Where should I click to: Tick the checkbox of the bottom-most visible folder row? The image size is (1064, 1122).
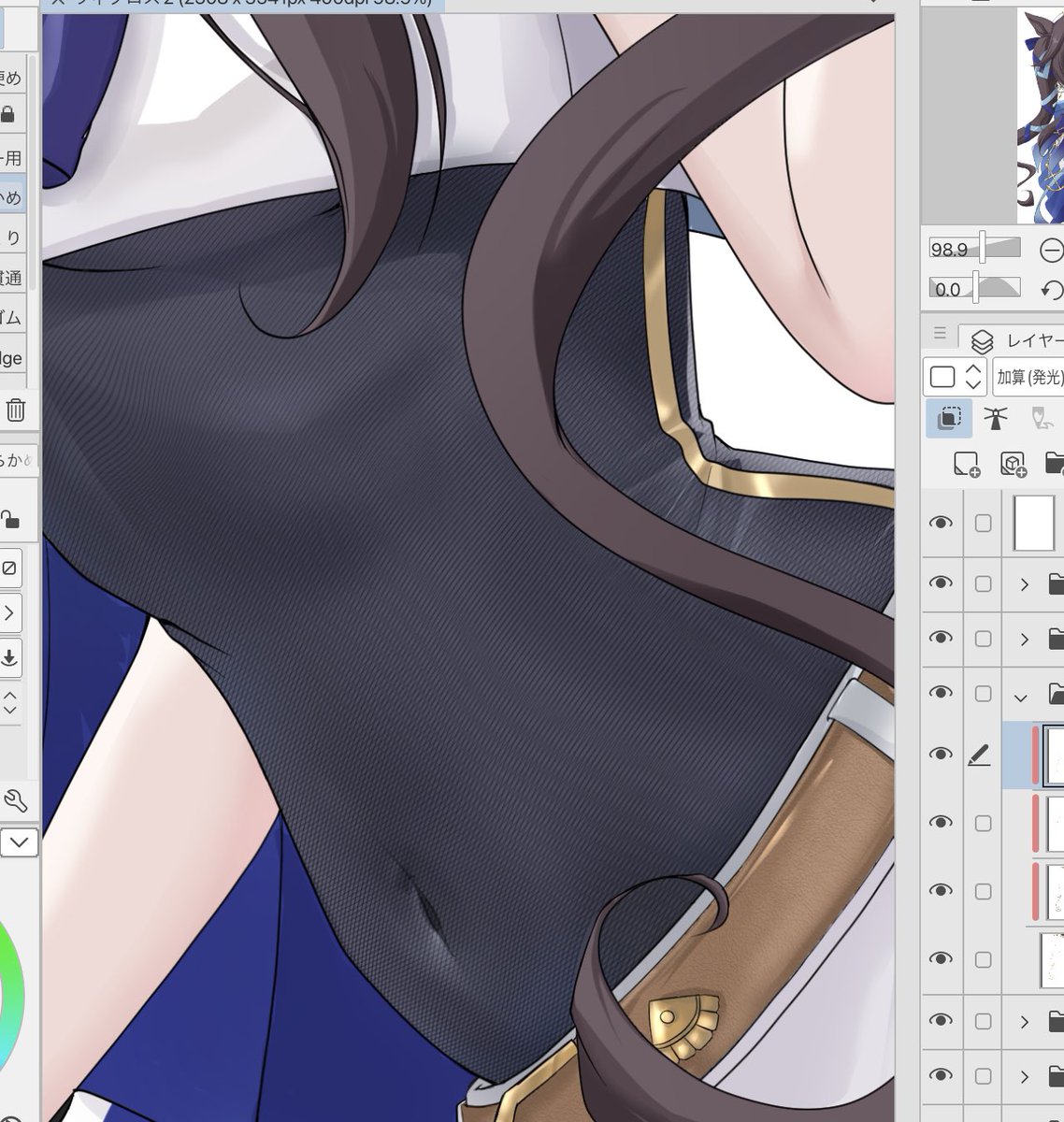point(983,1076)
